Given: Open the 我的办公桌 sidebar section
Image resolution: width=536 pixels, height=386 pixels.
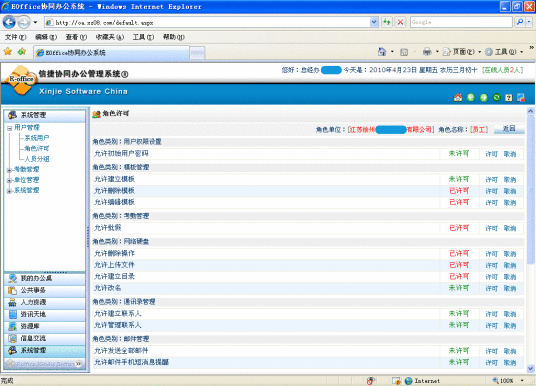Looking at the screenshot, I should 45,278.
